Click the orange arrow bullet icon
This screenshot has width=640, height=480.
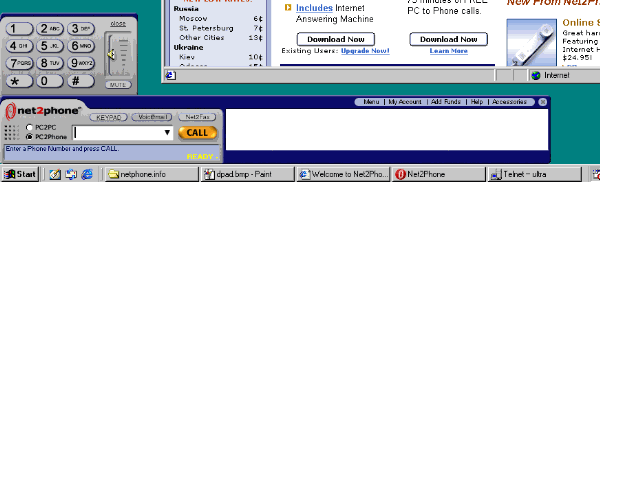tap(288, 7)
